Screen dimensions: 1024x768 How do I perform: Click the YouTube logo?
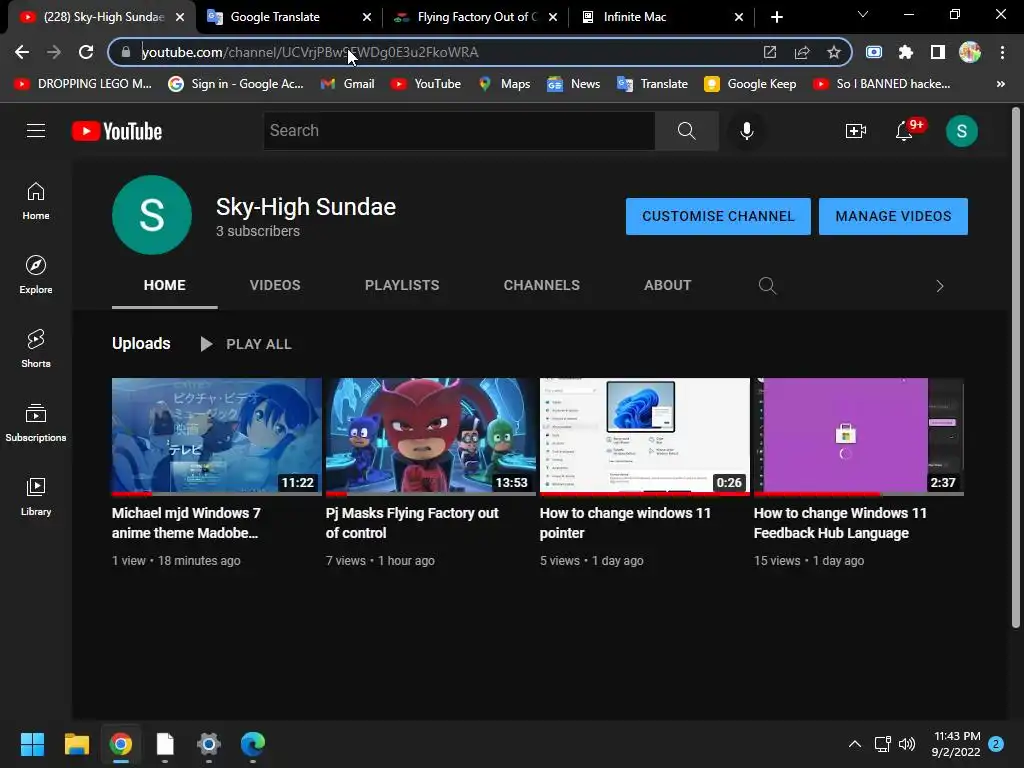pos(117,131)
